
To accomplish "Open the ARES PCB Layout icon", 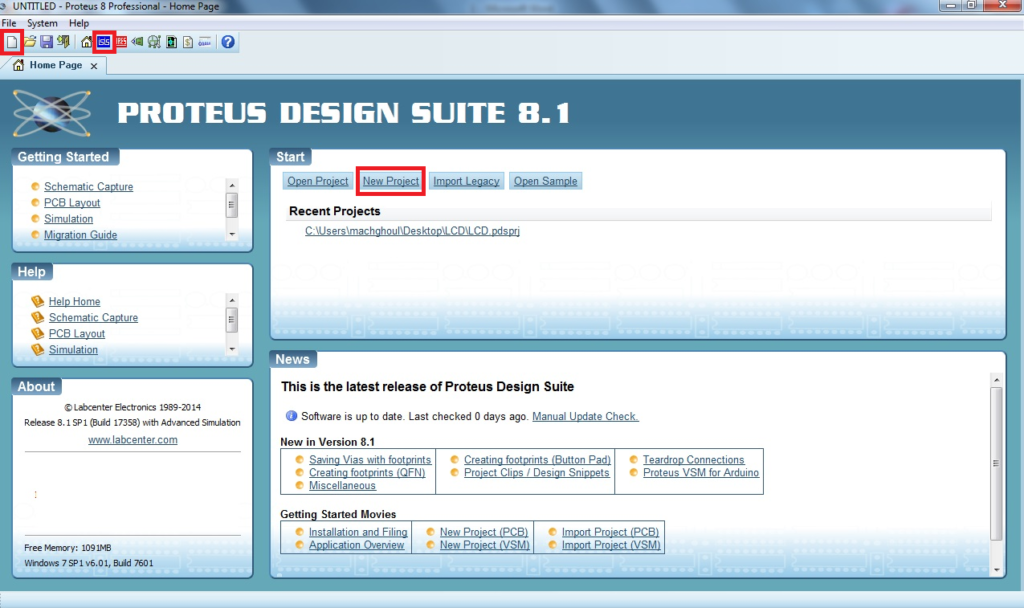I will click(121, 42).
